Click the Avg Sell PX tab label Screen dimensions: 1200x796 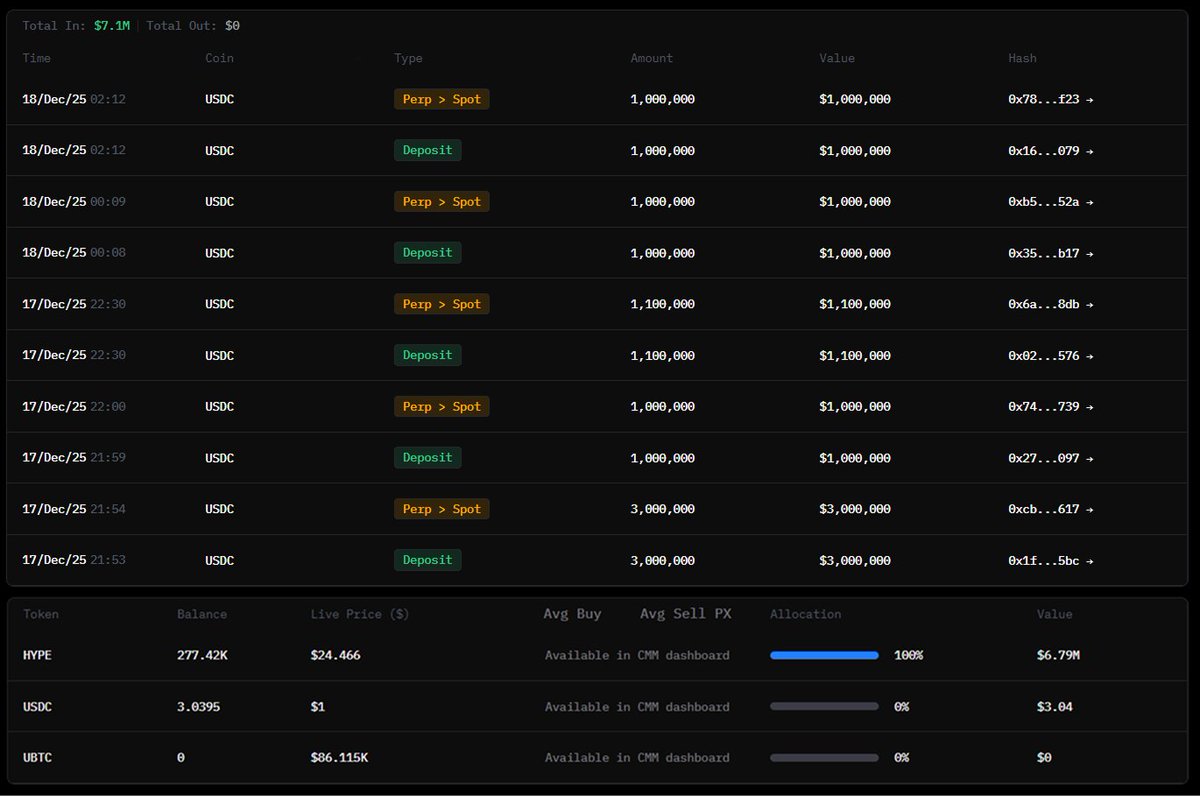[685, 614]
